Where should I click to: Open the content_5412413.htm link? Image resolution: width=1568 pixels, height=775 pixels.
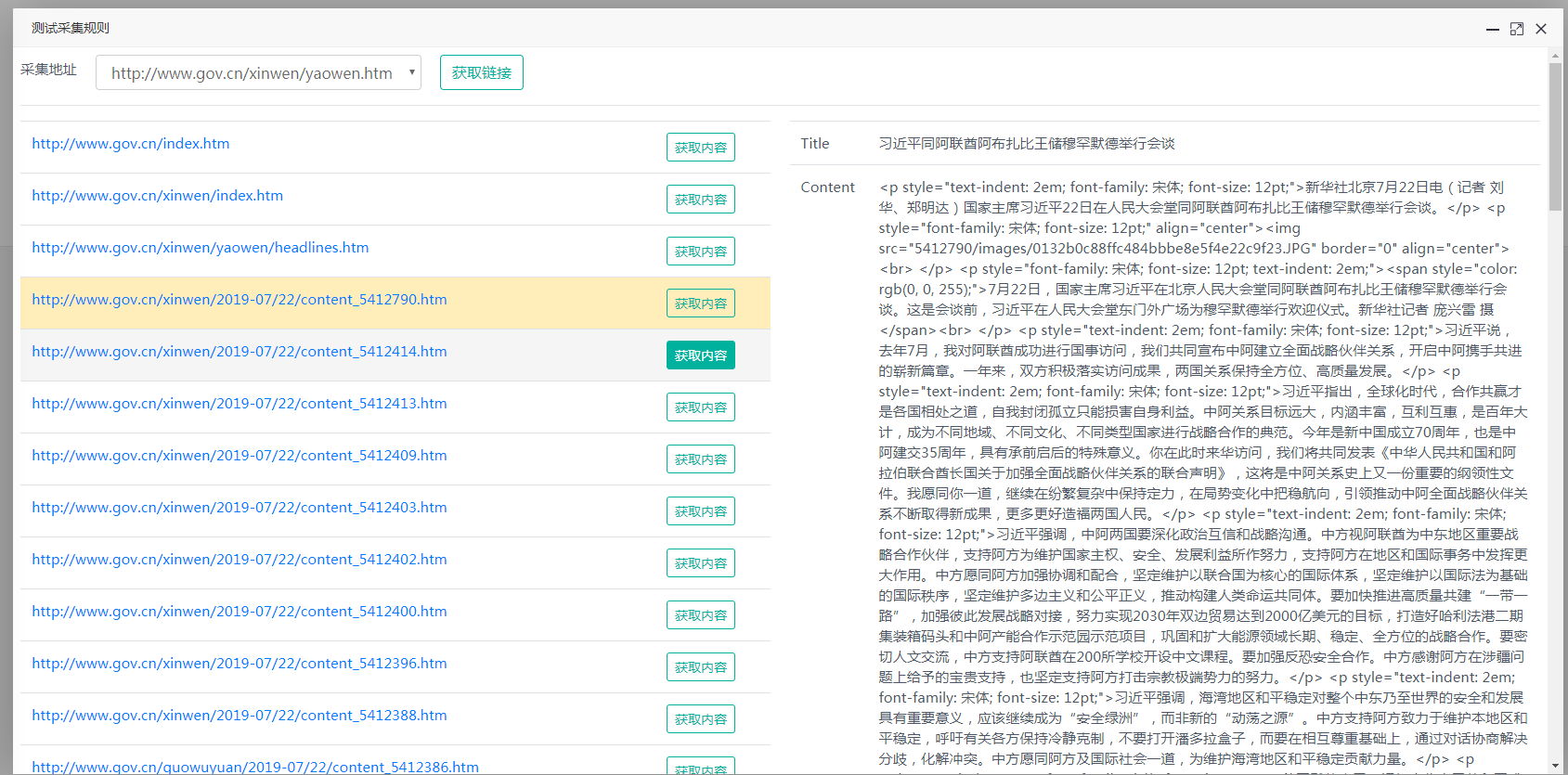[x=240, y=404]
